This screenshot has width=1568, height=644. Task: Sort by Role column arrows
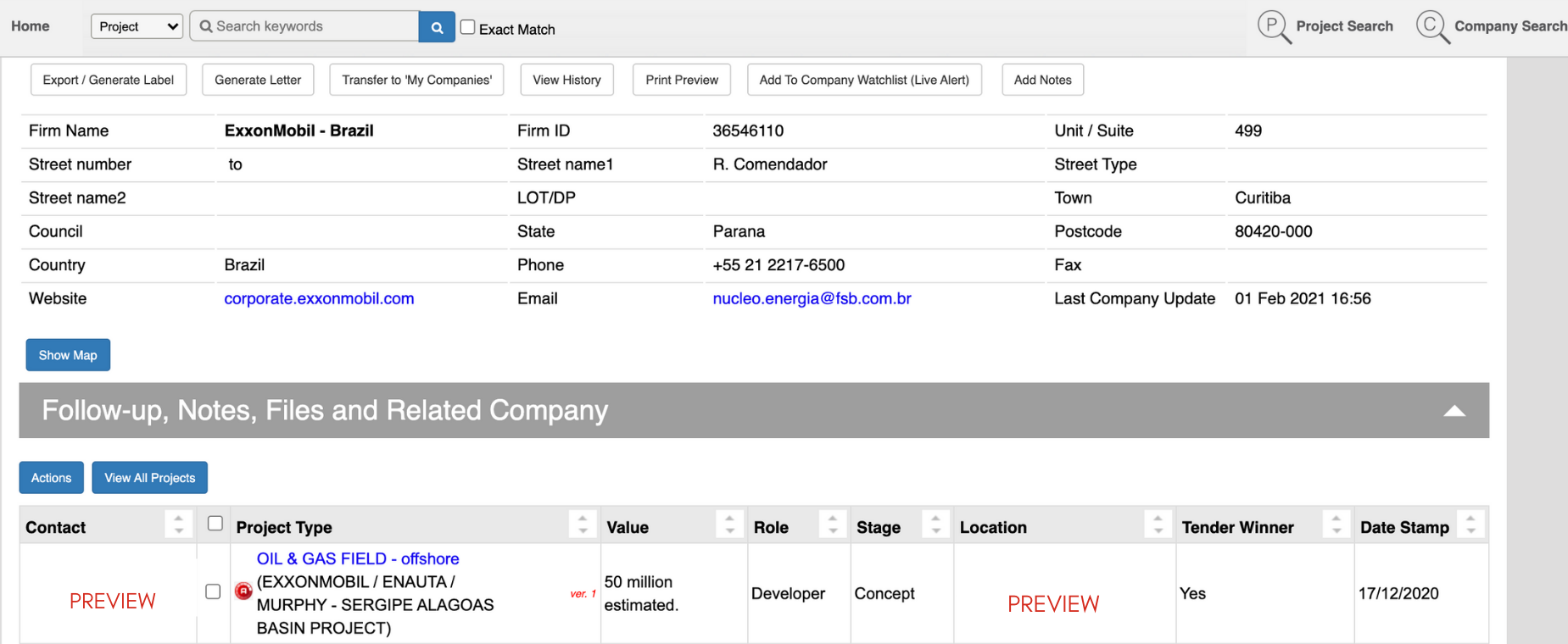(x=833, y=525)
